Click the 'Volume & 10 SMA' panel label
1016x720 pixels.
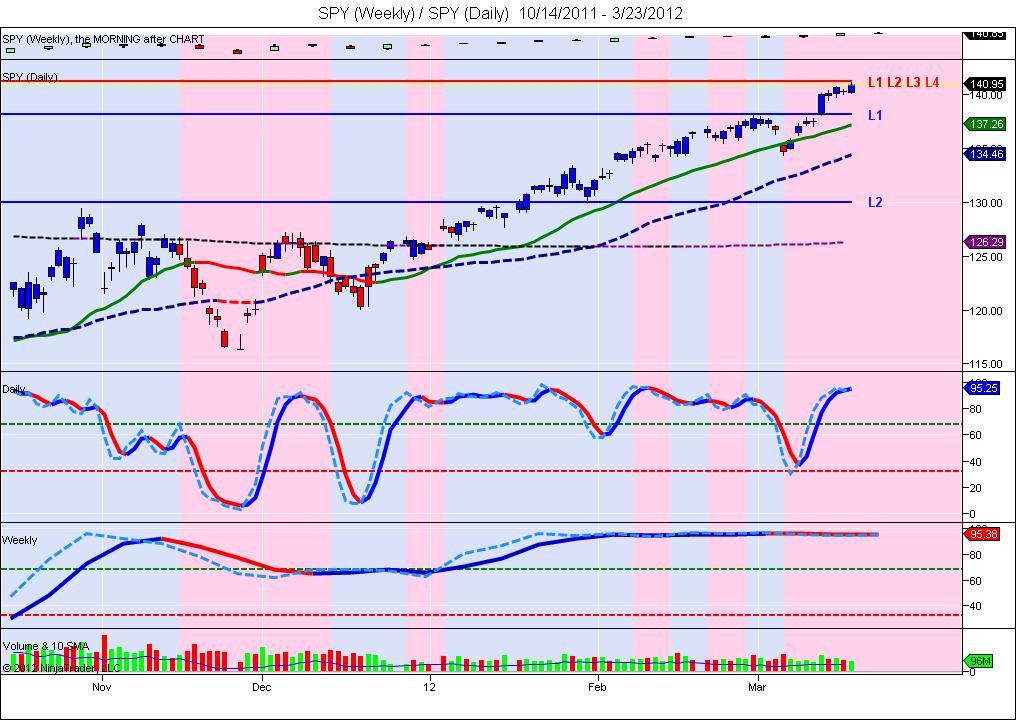[45, 646]
